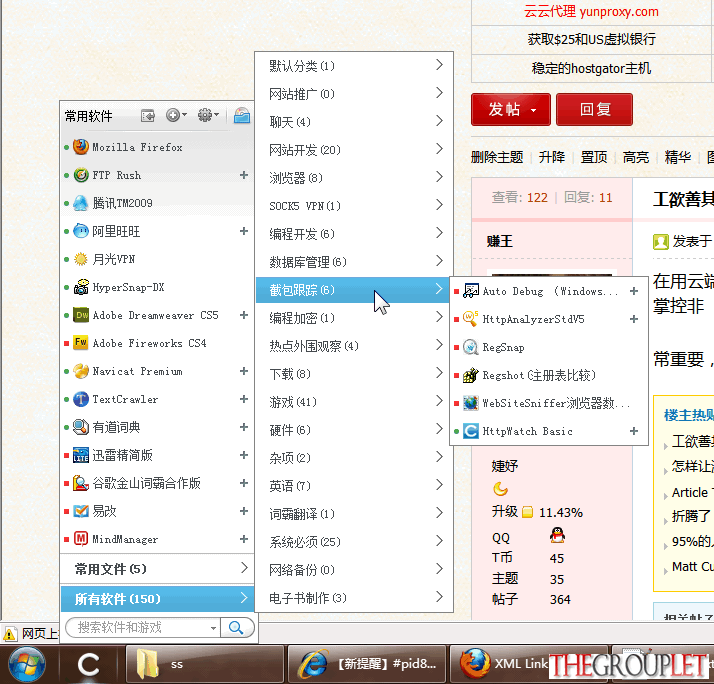This screenshot has height=684, width=714.
Task: Click 删除主题 link
Action: [x=497, y=158]
